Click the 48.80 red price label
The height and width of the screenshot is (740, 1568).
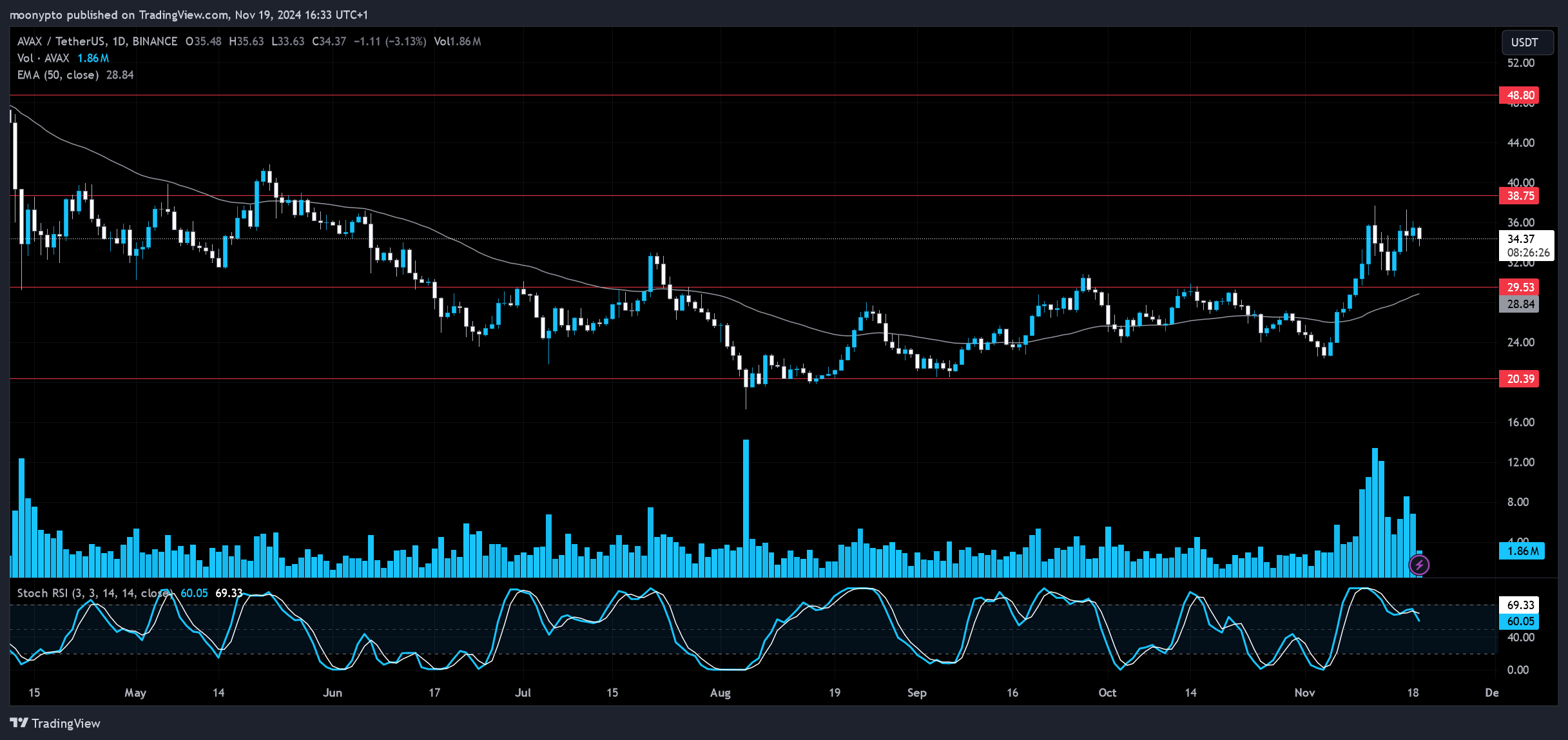tap(1520, 95)
